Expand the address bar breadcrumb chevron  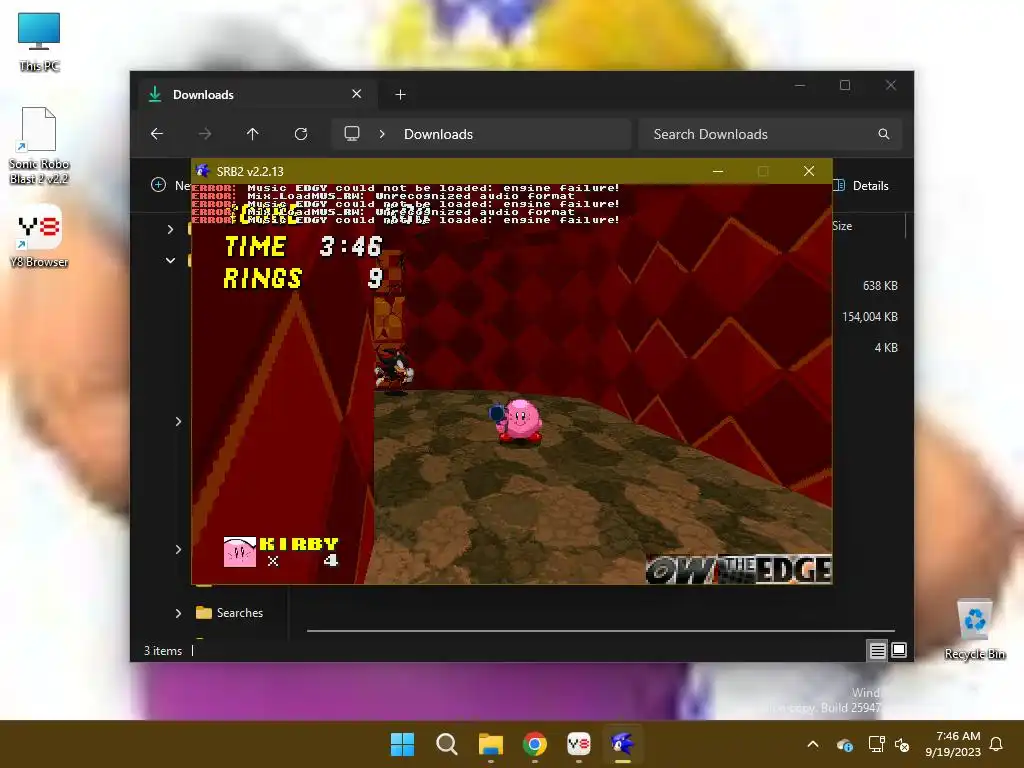pos(382,134)
